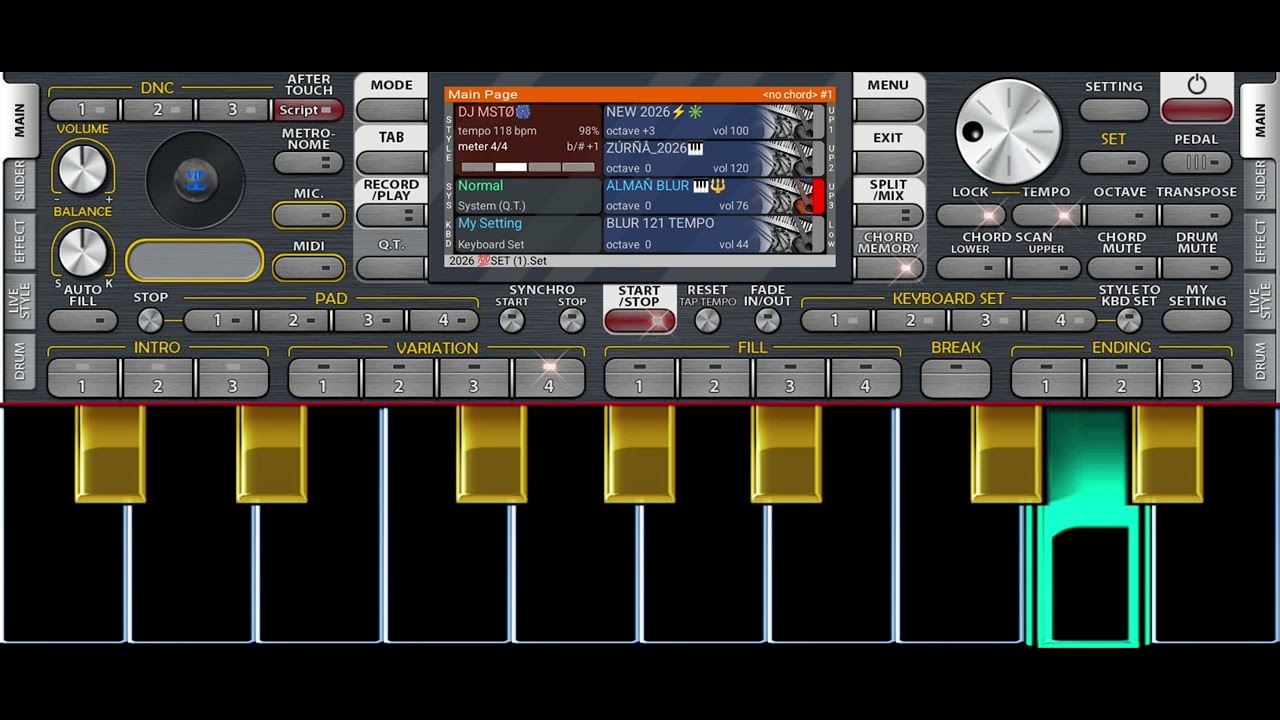Enable the metronome
The height and width of the screenshot is (720, 1280).
point(309,162)
